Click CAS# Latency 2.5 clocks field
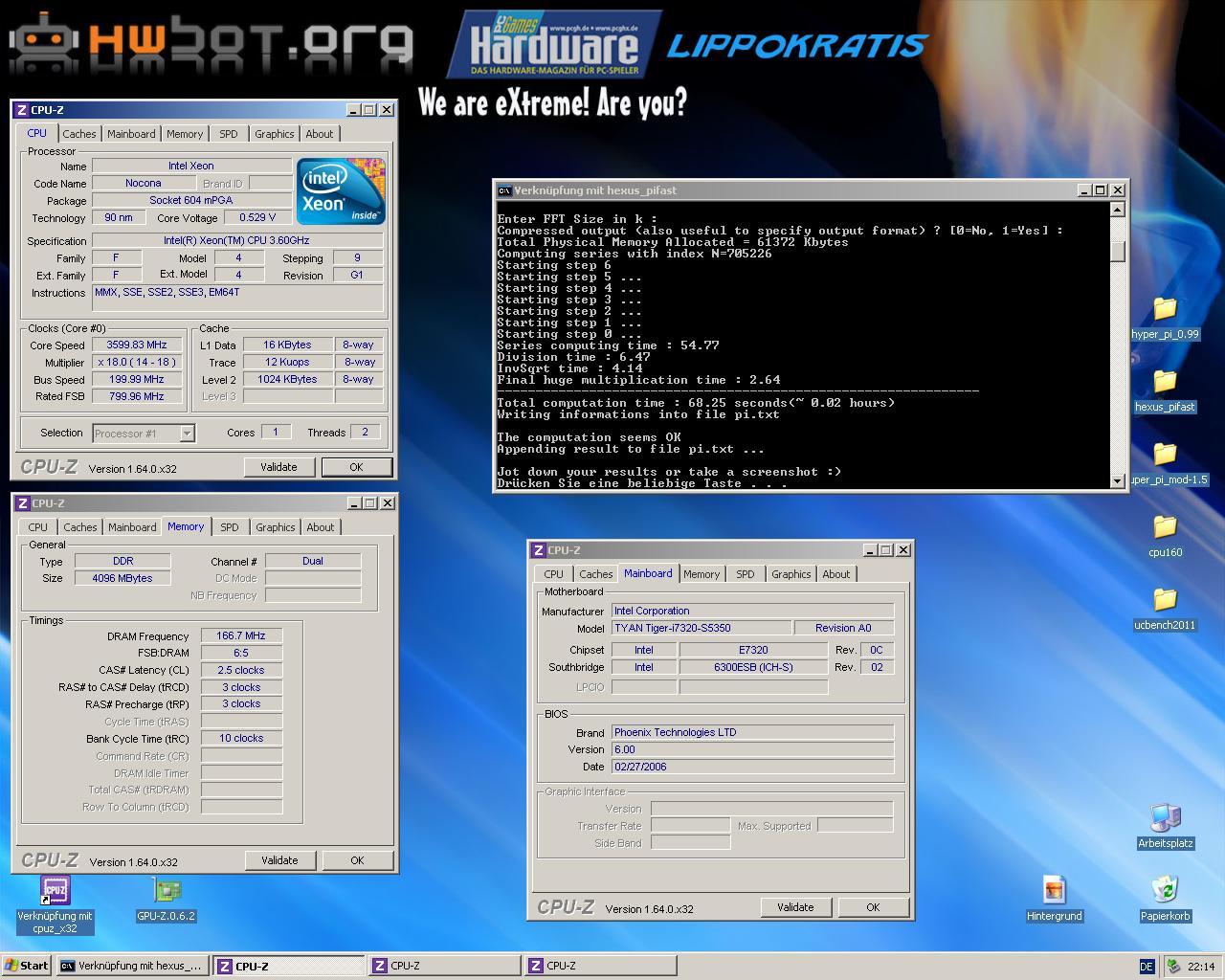Image resolution: width=1225 pixels, height=980 pixels. click(241, 670)
